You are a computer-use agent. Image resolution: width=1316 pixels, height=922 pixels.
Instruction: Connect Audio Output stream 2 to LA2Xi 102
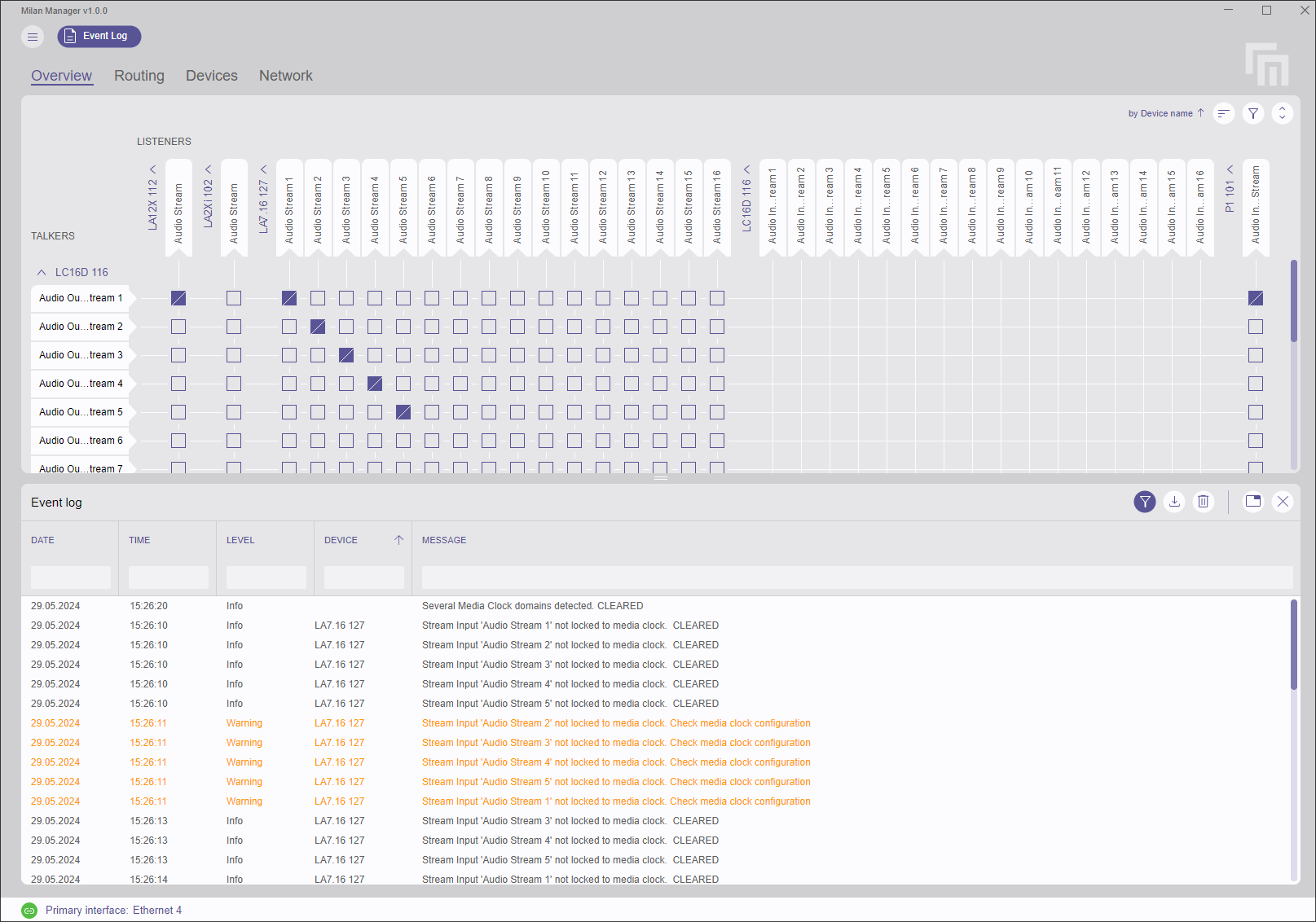click(234, 327)
